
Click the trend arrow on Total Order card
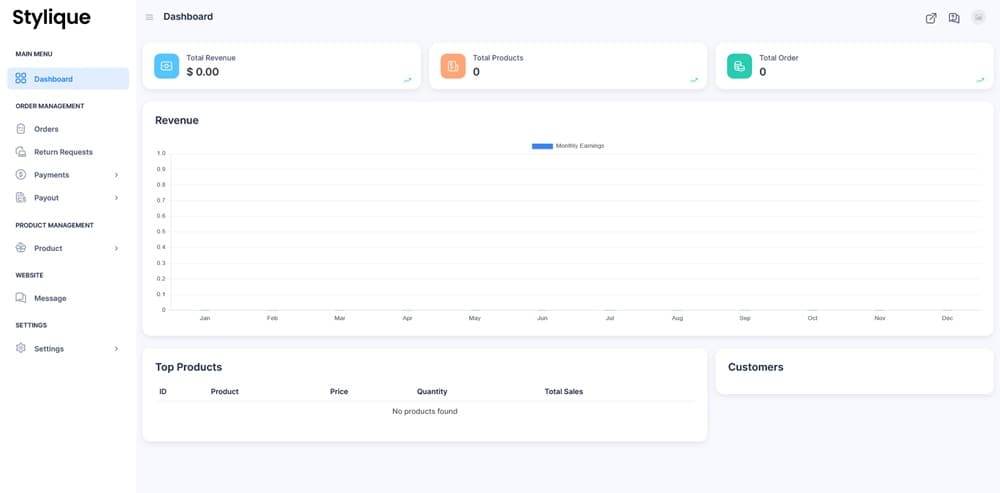[980, 80]
